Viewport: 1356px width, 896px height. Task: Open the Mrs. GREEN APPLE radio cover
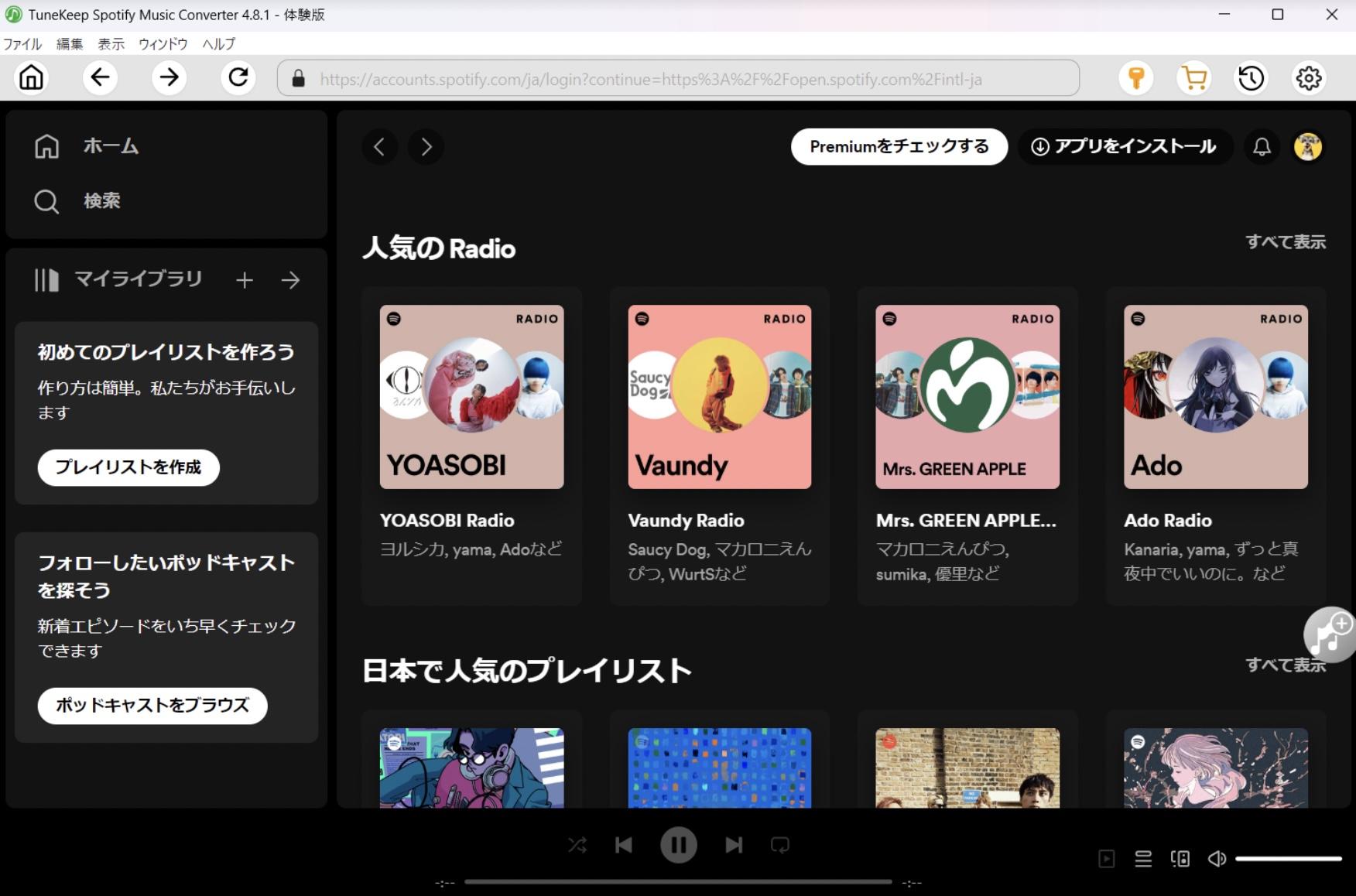click(x=967, y=397)
